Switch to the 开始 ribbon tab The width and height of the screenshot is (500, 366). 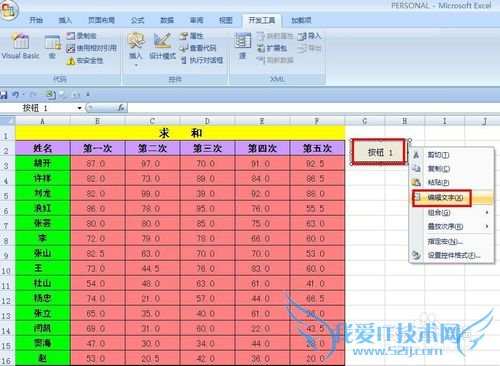[x=36, y=20]
